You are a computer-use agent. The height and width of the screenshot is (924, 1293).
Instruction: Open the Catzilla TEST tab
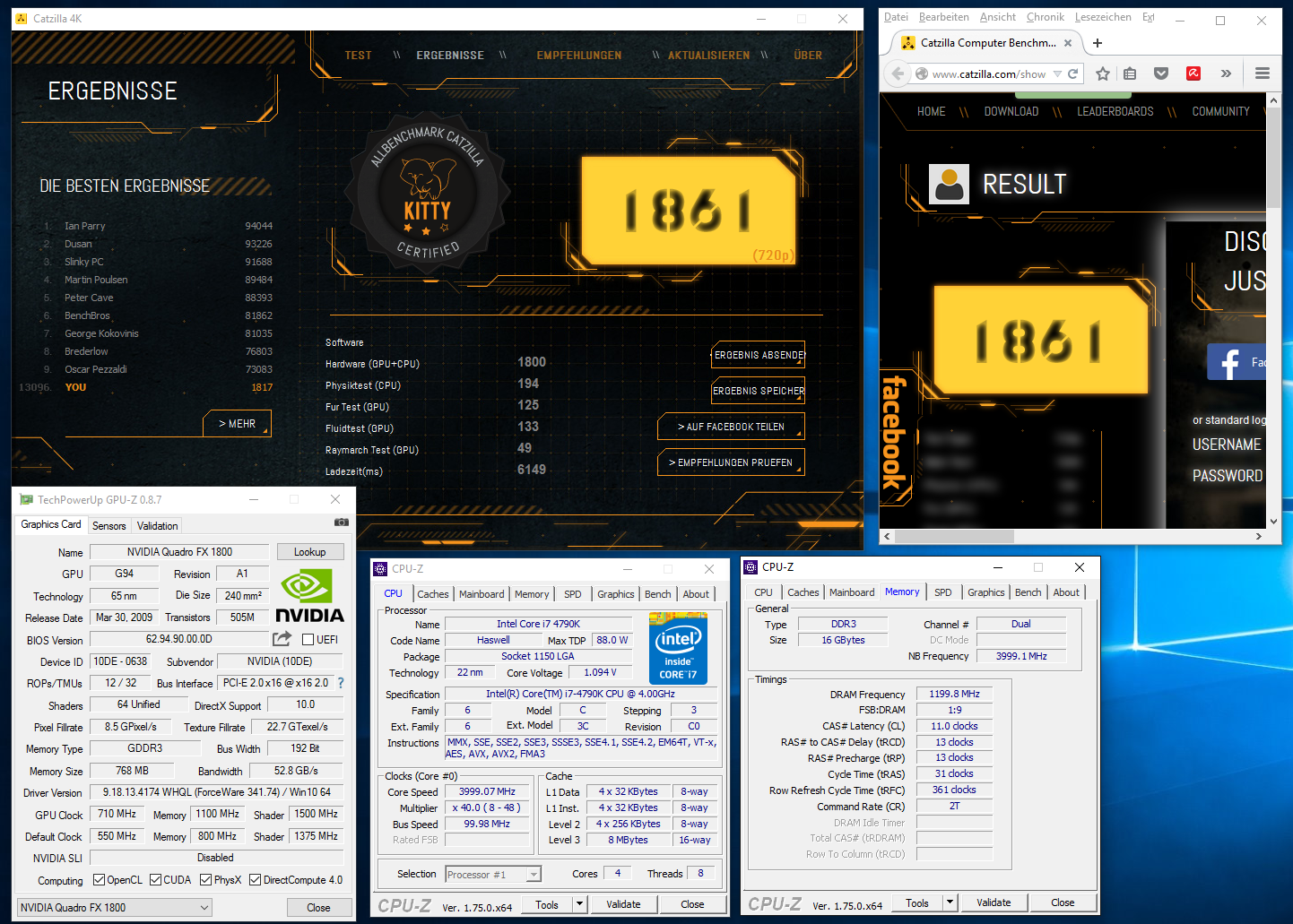[359, 56]
